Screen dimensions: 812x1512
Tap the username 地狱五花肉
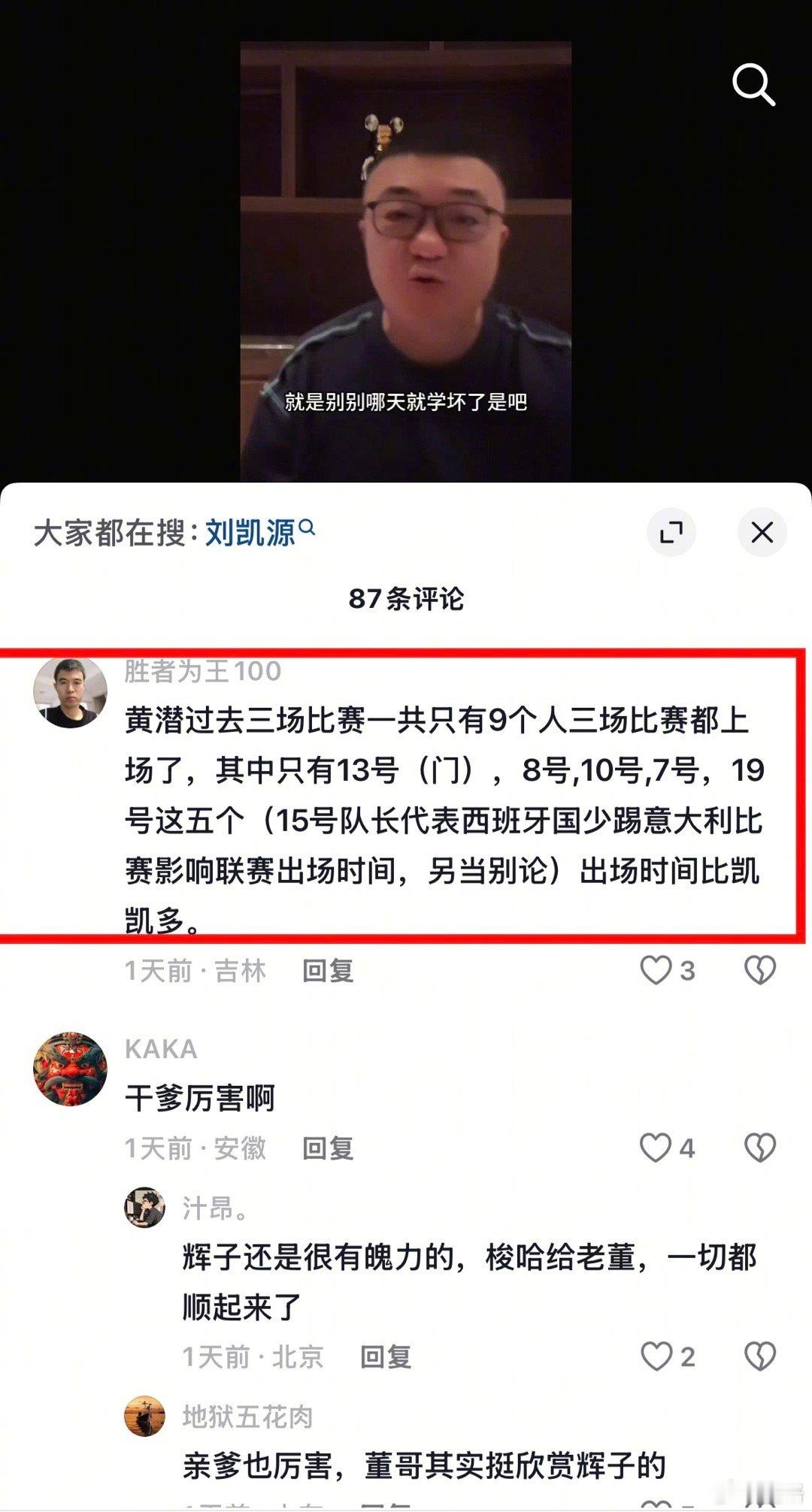[x=247, y=1417]
